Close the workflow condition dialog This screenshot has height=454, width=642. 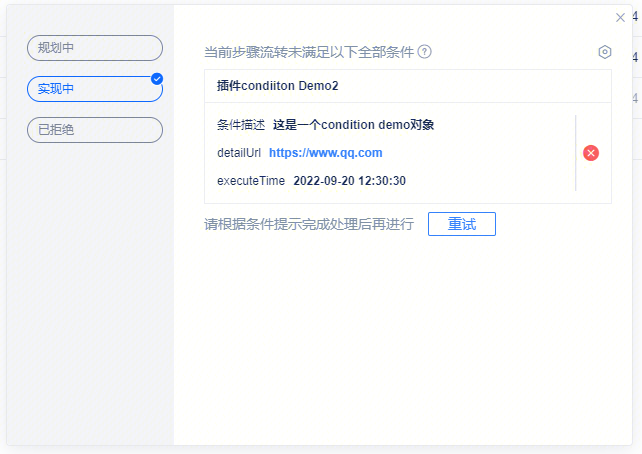pos(621,17)
